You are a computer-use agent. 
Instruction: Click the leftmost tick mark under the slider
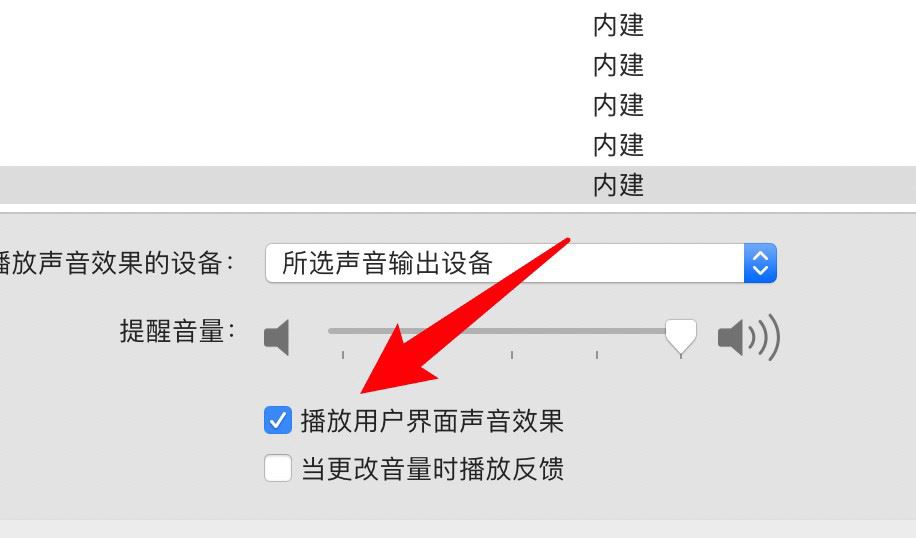click(343, 355)
